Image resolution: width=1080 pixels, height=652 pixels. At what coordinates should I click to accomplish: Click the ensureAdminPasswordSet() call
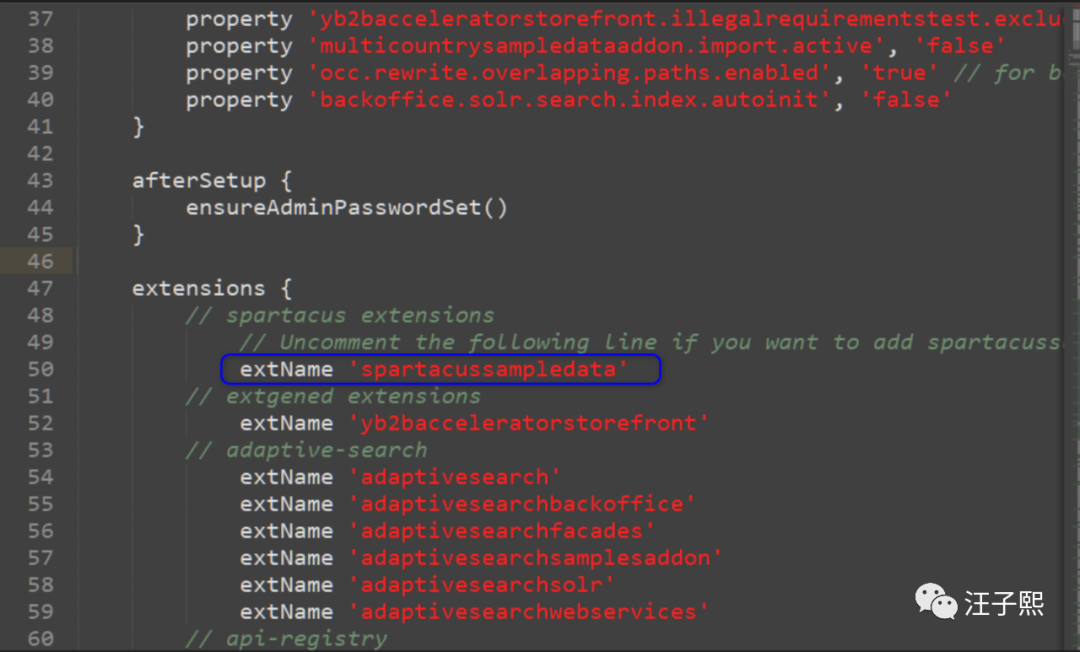[346, 208]
